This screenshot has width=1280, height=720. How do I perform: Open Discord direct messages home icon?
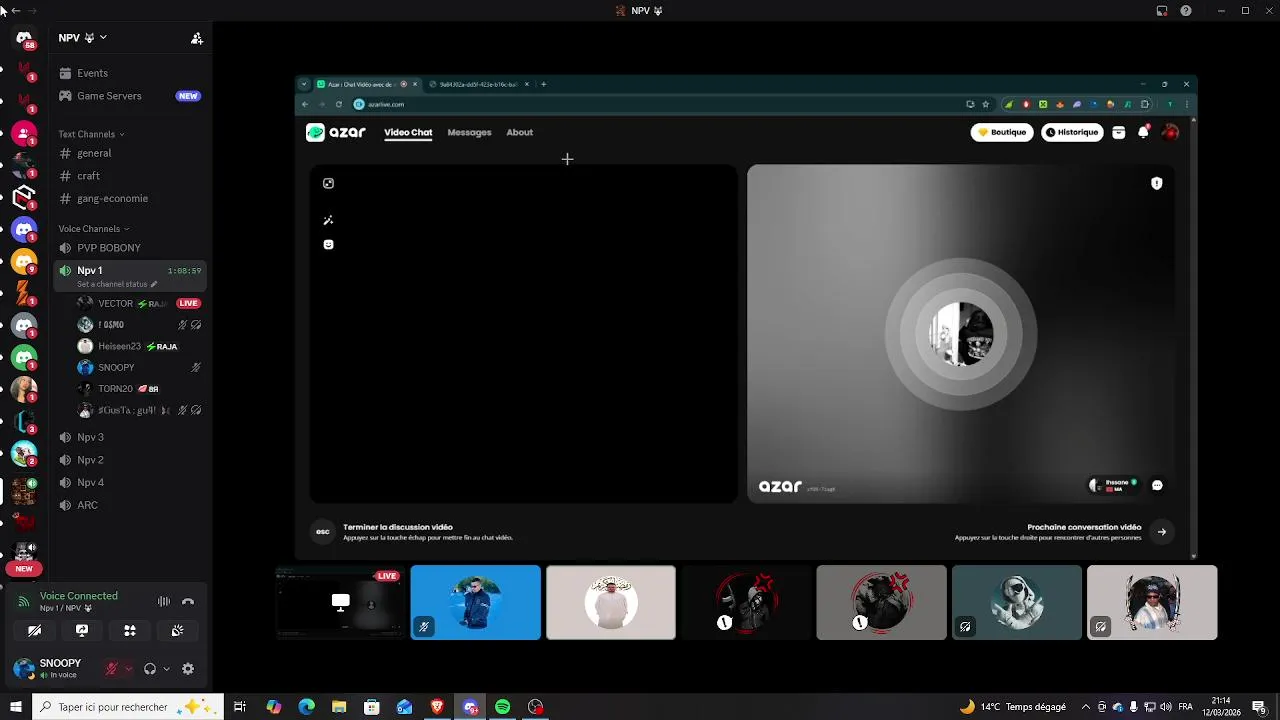click(24, 38)
